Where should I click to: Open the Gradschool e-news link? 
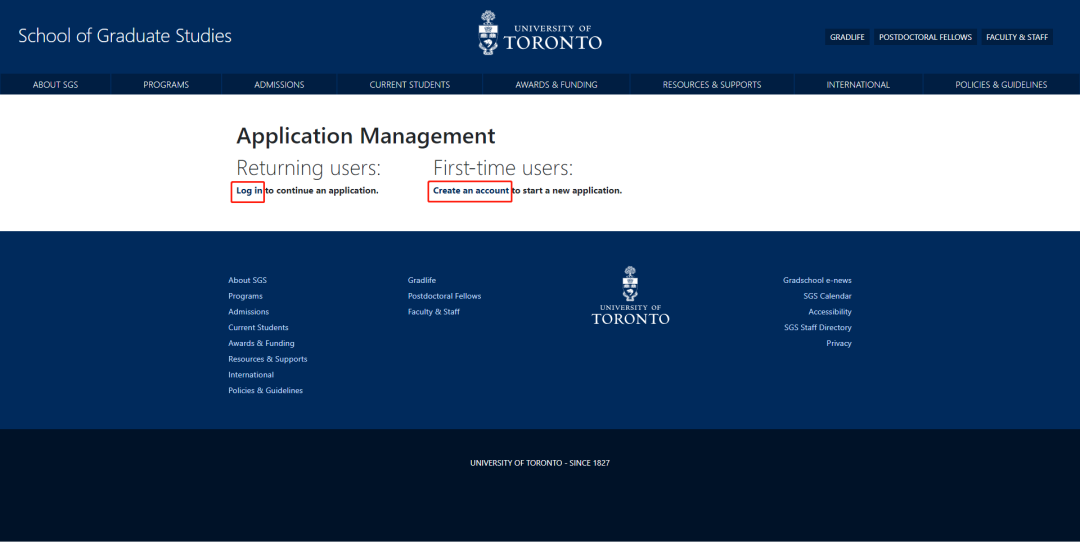click(817, 280)
